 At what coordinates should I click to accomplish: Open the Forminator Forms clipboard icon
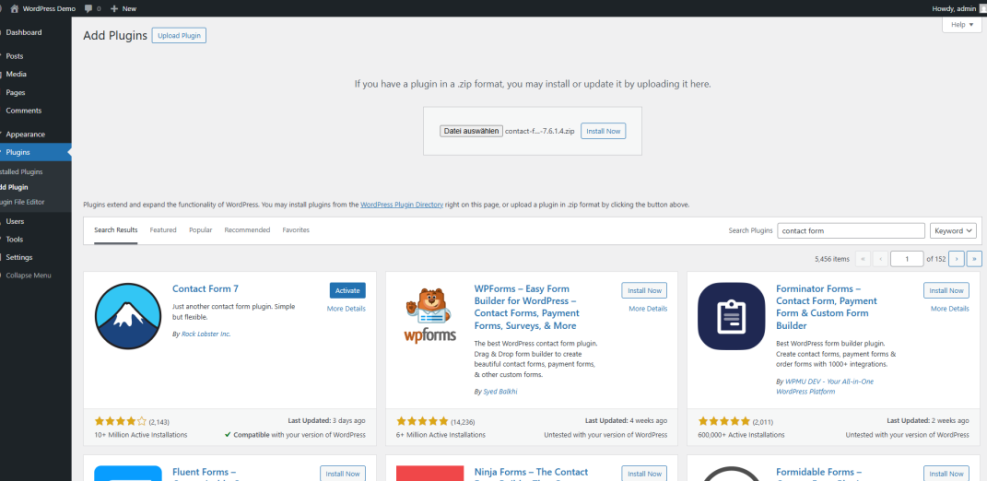pos(731,316)
